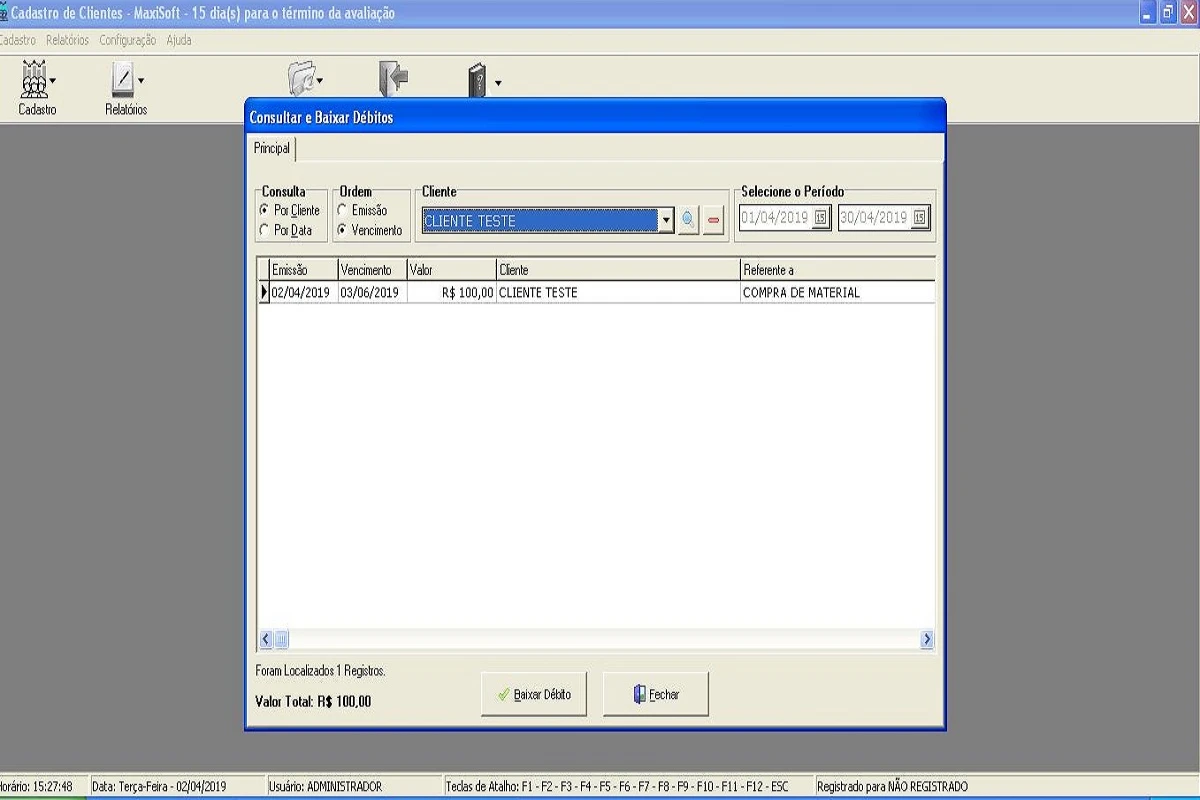Choose Emissão as the sort order
The height and width of the screenshot is (800, 1200).
click(x=342, y=211)
